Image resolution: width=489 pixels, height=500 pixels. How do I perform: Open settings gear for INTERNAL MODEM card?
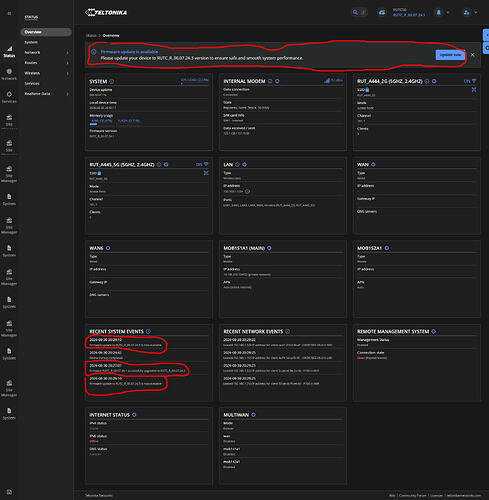coord(277,81)
